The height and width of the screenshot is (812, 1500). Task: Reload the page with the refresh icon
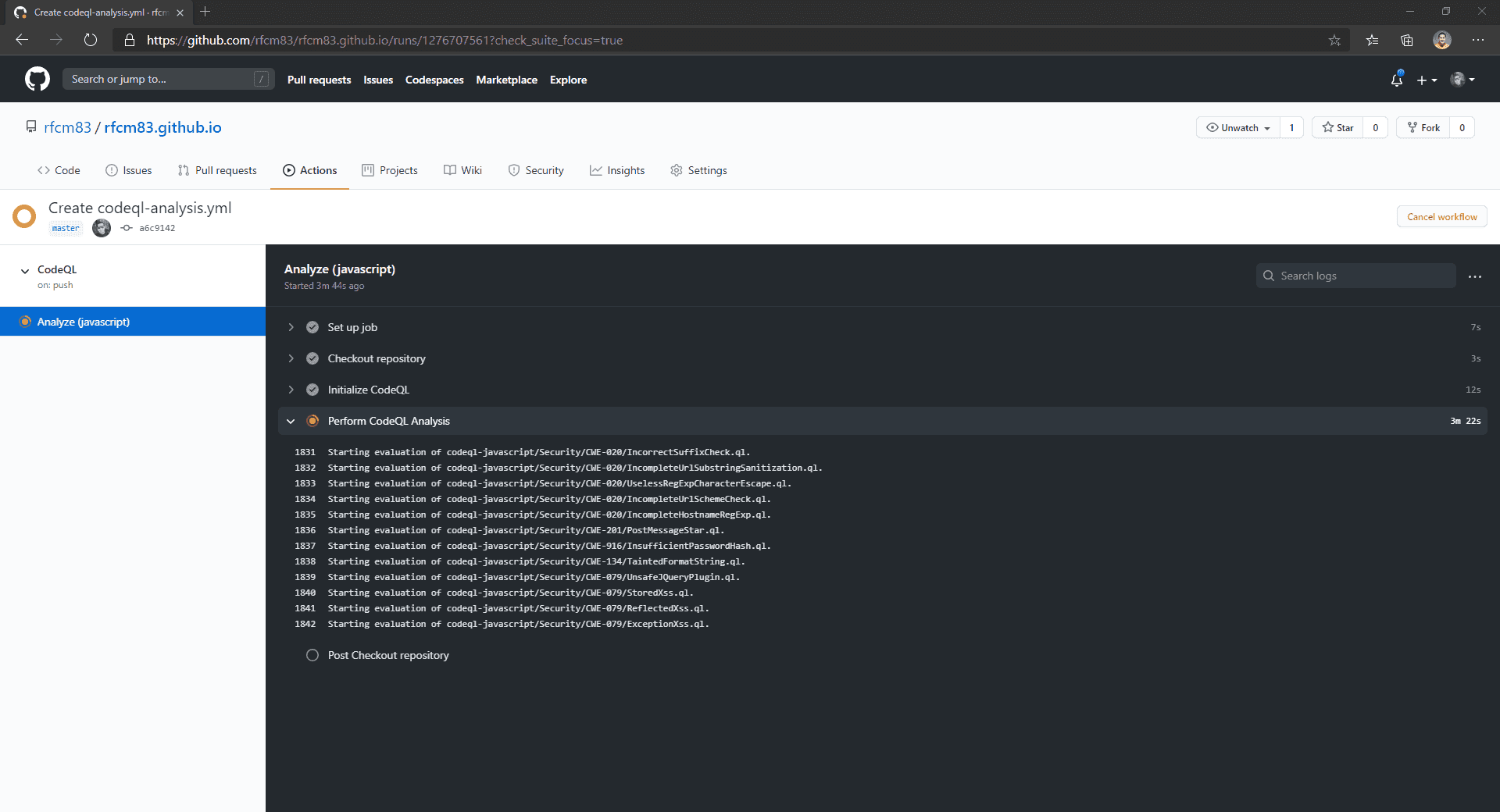(91, 40)
